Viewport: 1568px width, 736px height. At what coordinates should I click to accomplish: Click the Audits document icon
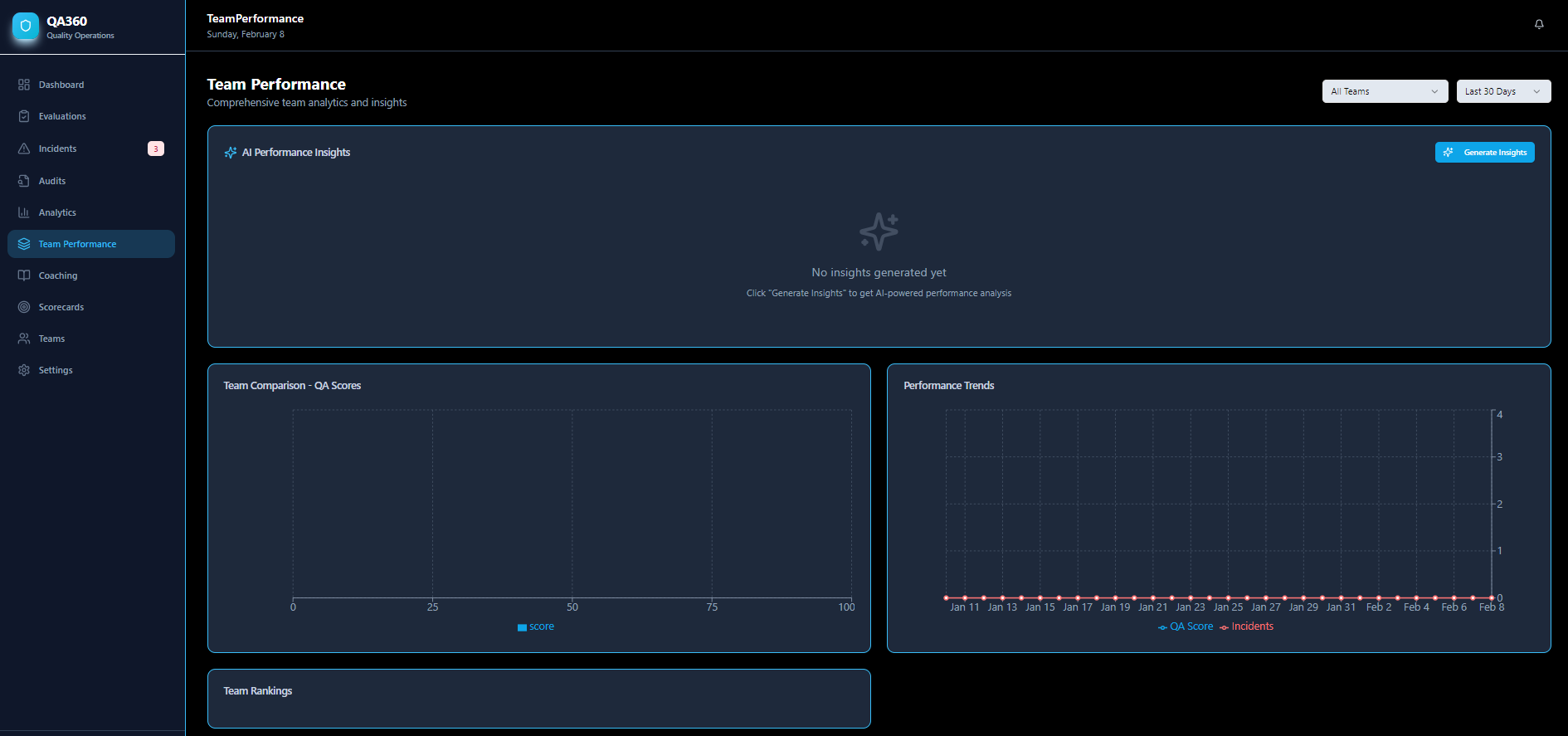(24, 181)
